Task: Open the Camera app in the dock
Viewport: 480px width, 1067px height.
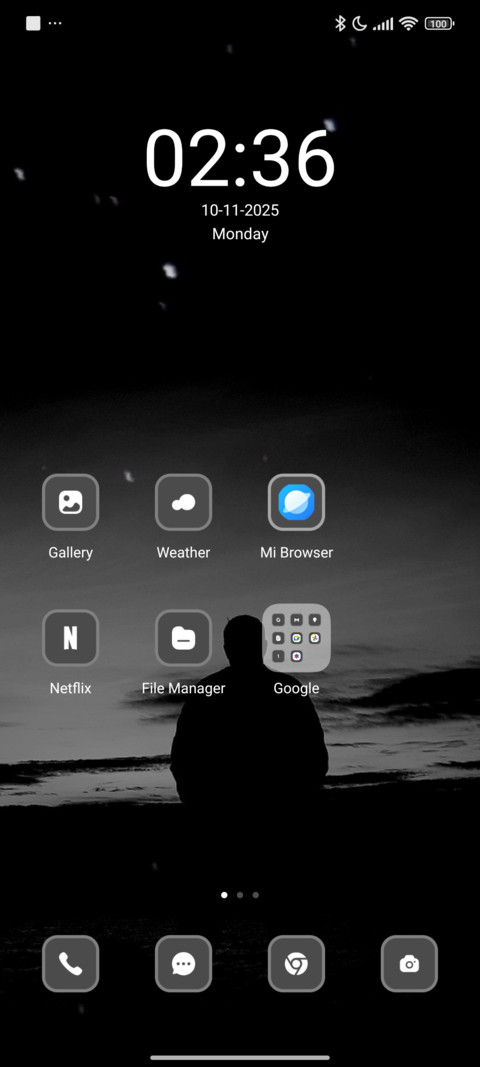Action: (409, 964)
